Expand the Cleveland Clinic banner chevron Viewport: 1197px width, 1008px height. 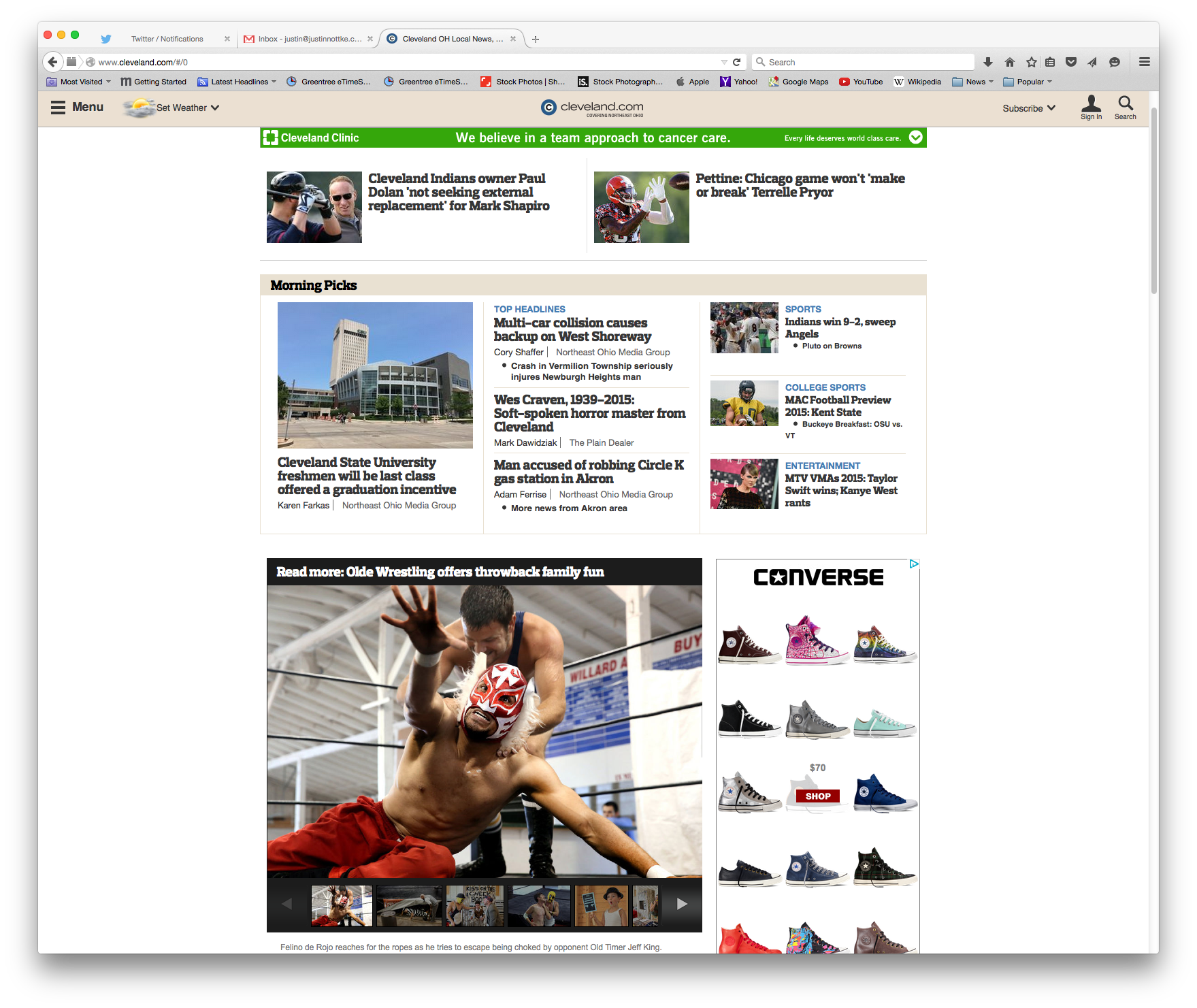(x=916, y=137)
